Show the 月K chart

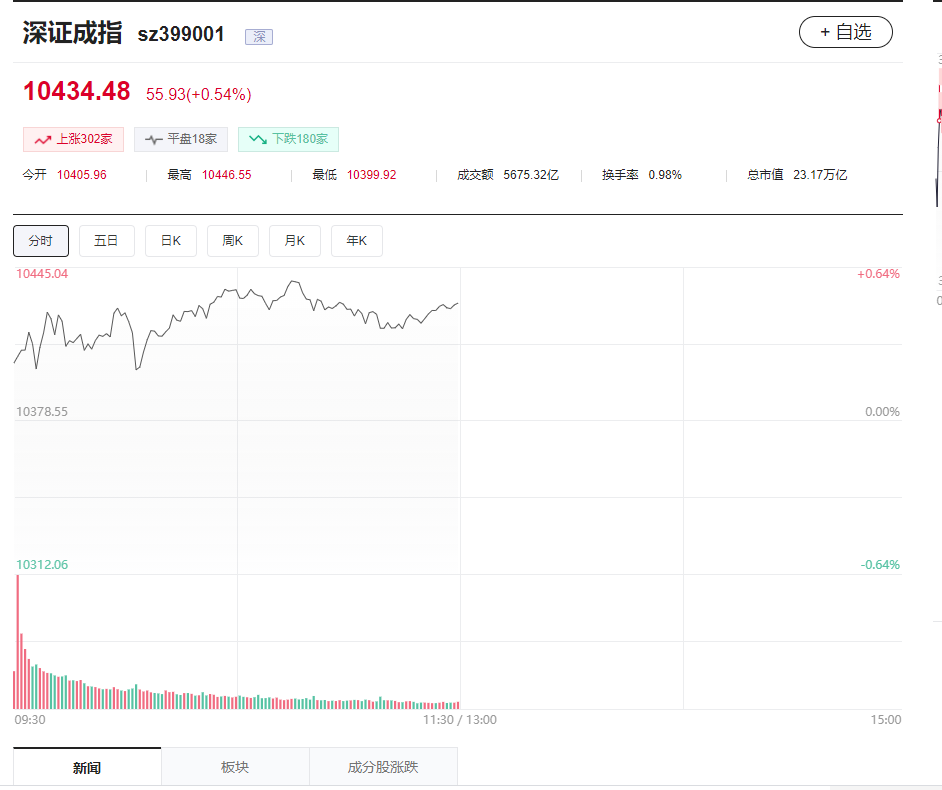click(x=294, y=241)
